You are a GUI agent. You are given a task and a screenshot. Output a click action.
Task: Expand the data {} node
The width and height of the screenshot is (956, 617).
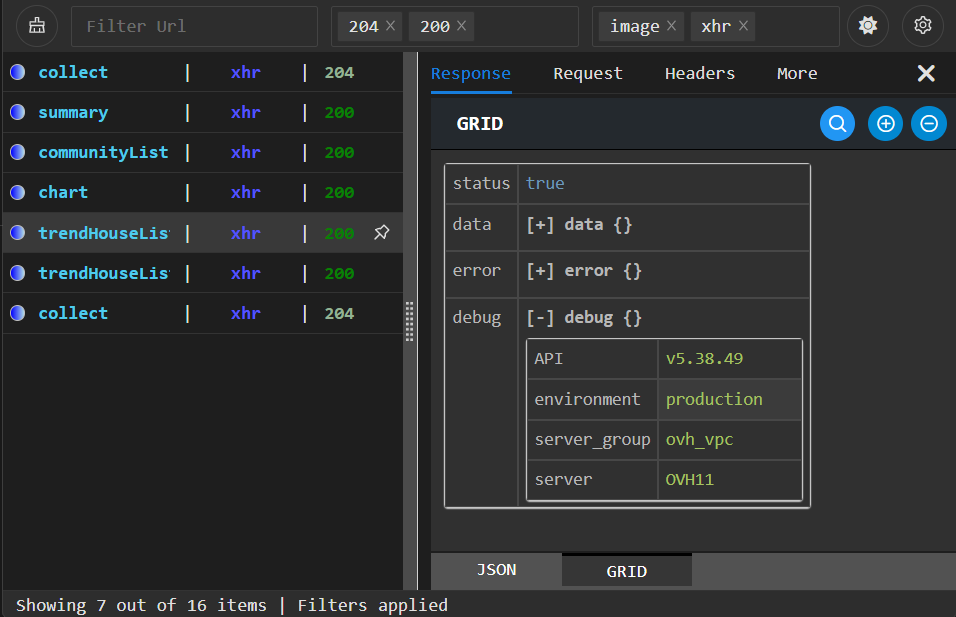540,225
